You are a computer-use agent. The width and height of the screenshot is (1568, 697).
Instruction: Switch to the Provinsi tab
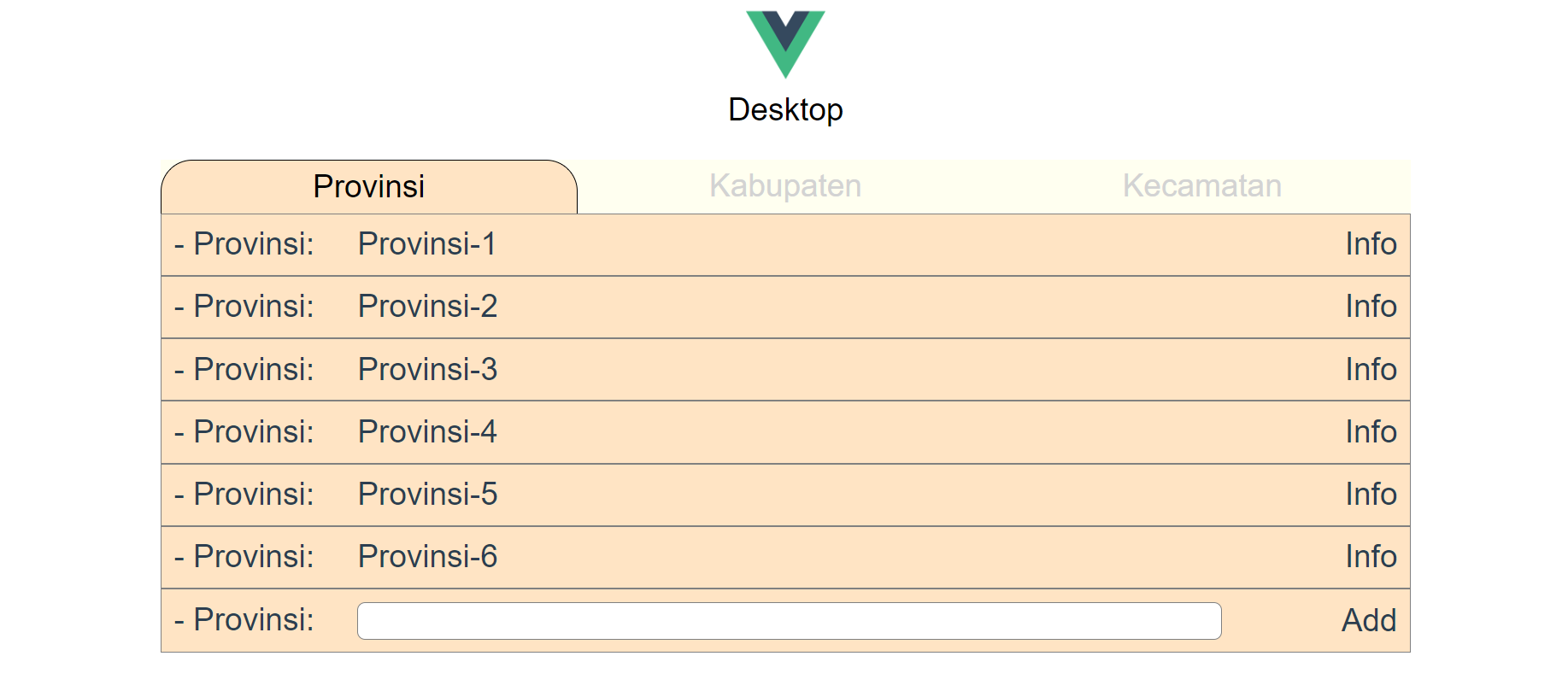[x=369, y=185]
